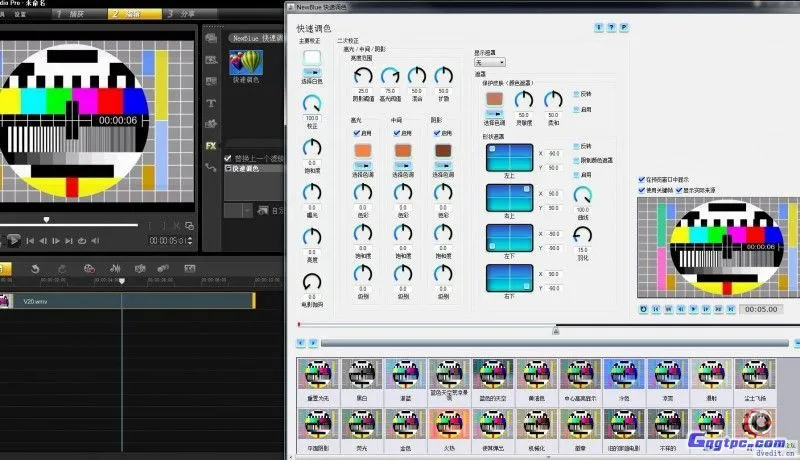Select the title (T) icon in the library sidebar
800x460 pixels.
(x=211, y=103)
